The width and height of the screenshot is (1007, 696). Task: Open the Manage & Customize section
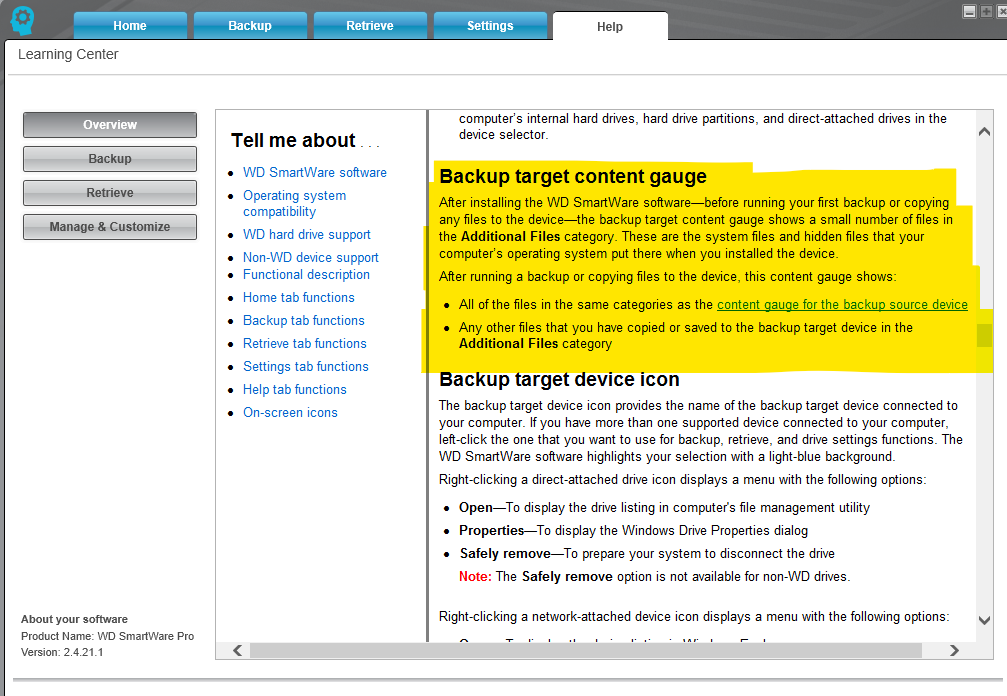tap(110, 227)
